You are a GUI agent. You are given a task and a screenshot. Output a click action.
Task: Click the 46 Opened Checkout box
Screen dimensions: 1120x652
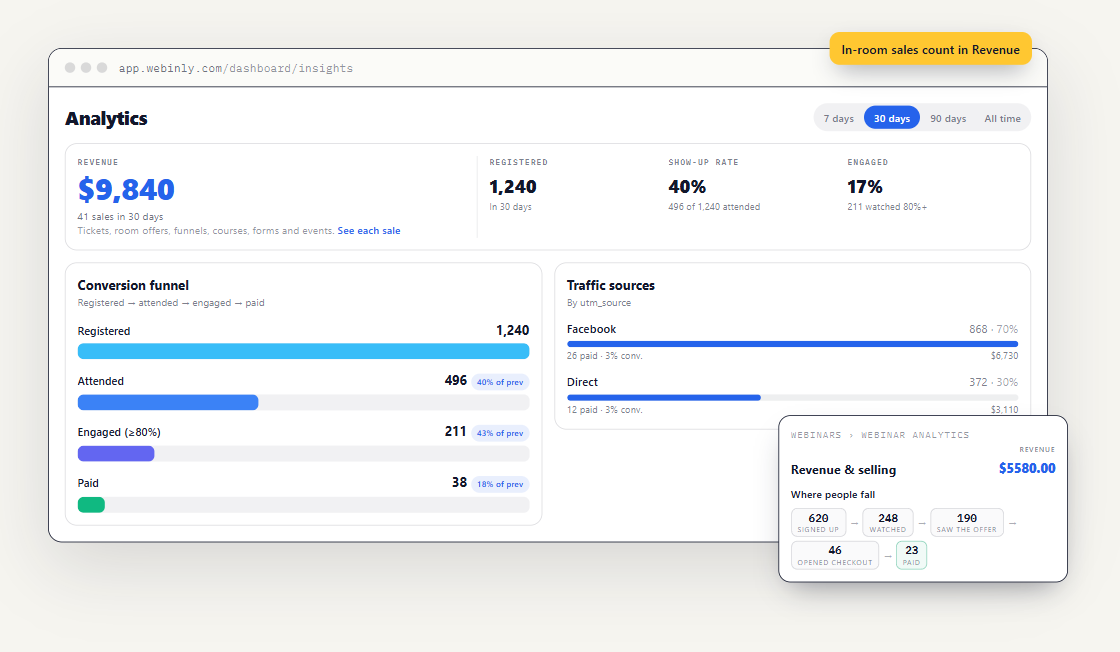tap(835, 555)
